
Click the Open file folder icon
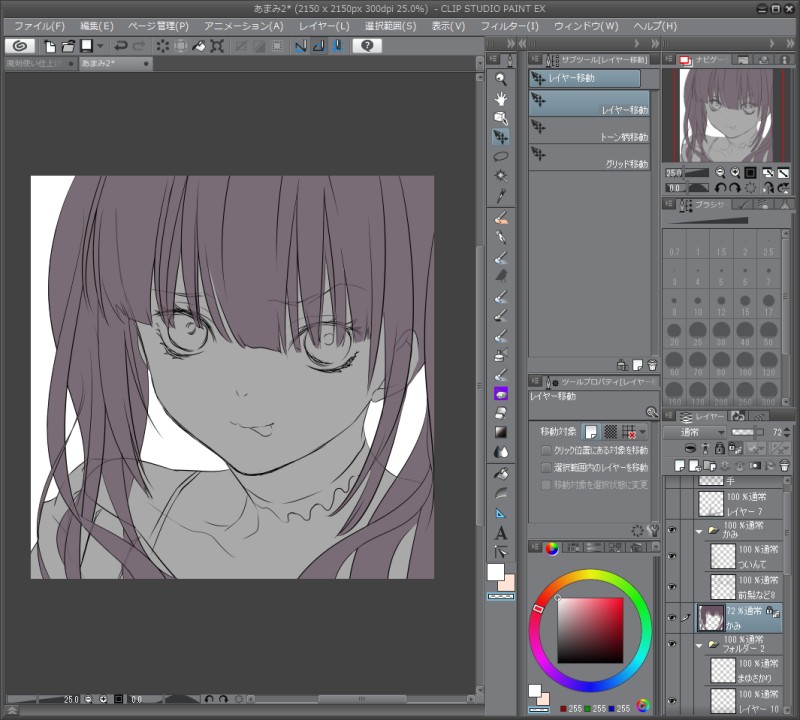[x=68, y=46]
